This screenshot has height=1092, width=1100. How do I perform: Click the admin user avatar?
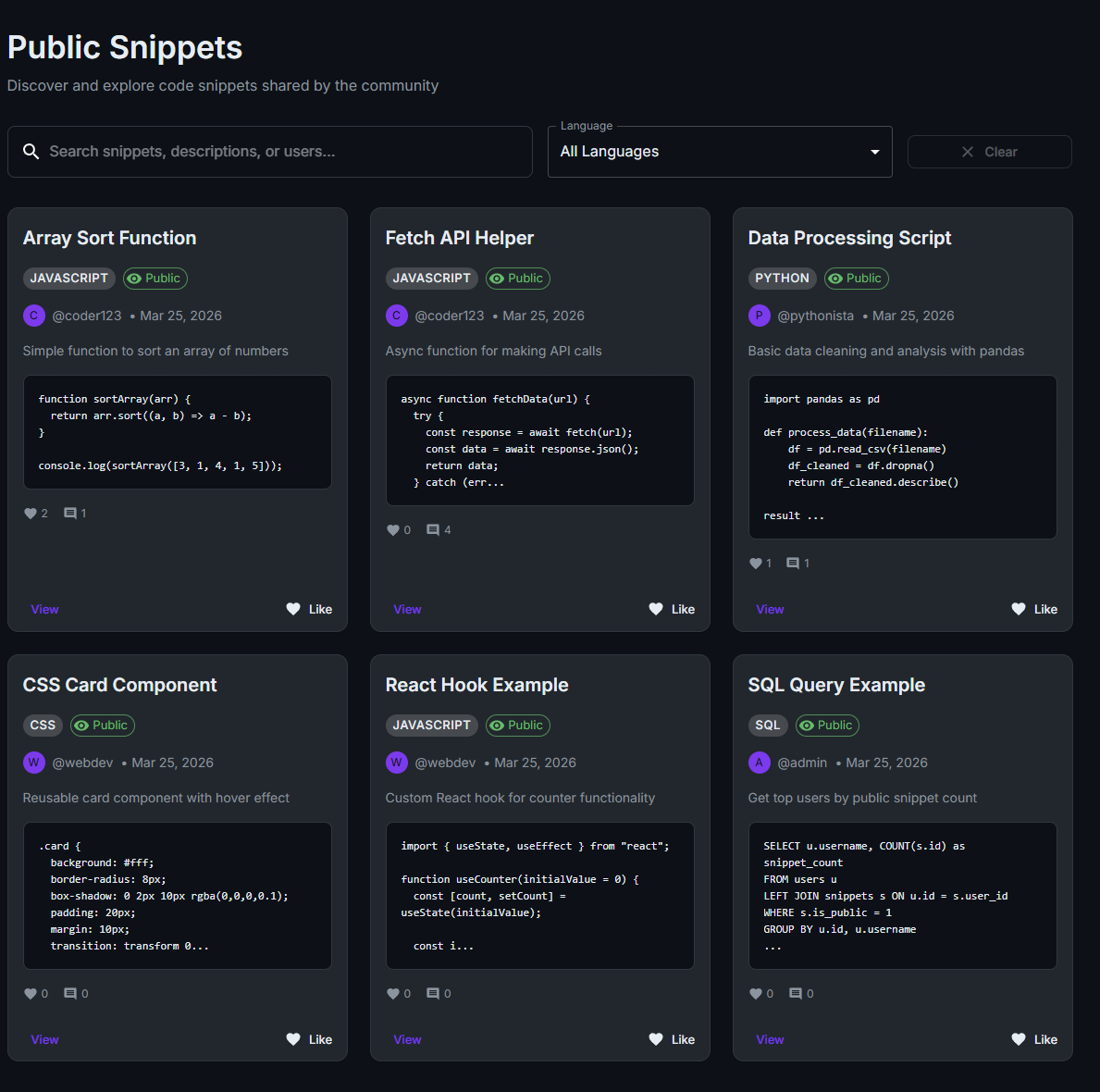(759, 763)
